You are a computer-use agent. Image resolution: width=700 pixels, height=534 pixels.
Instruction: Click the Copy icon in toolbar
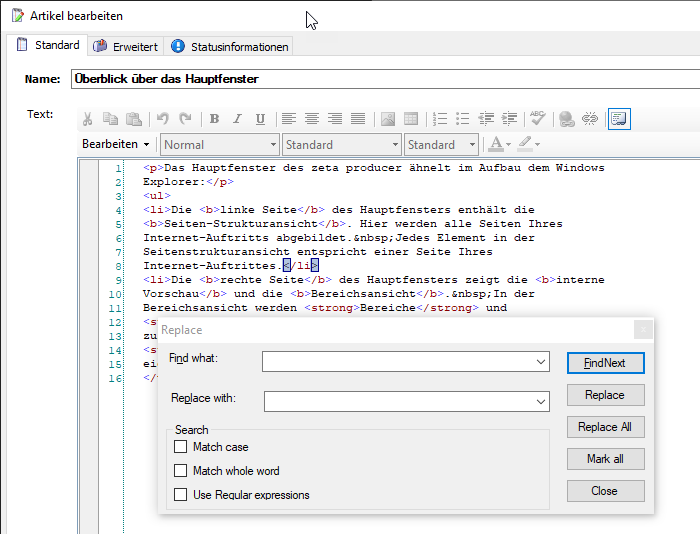110,119
